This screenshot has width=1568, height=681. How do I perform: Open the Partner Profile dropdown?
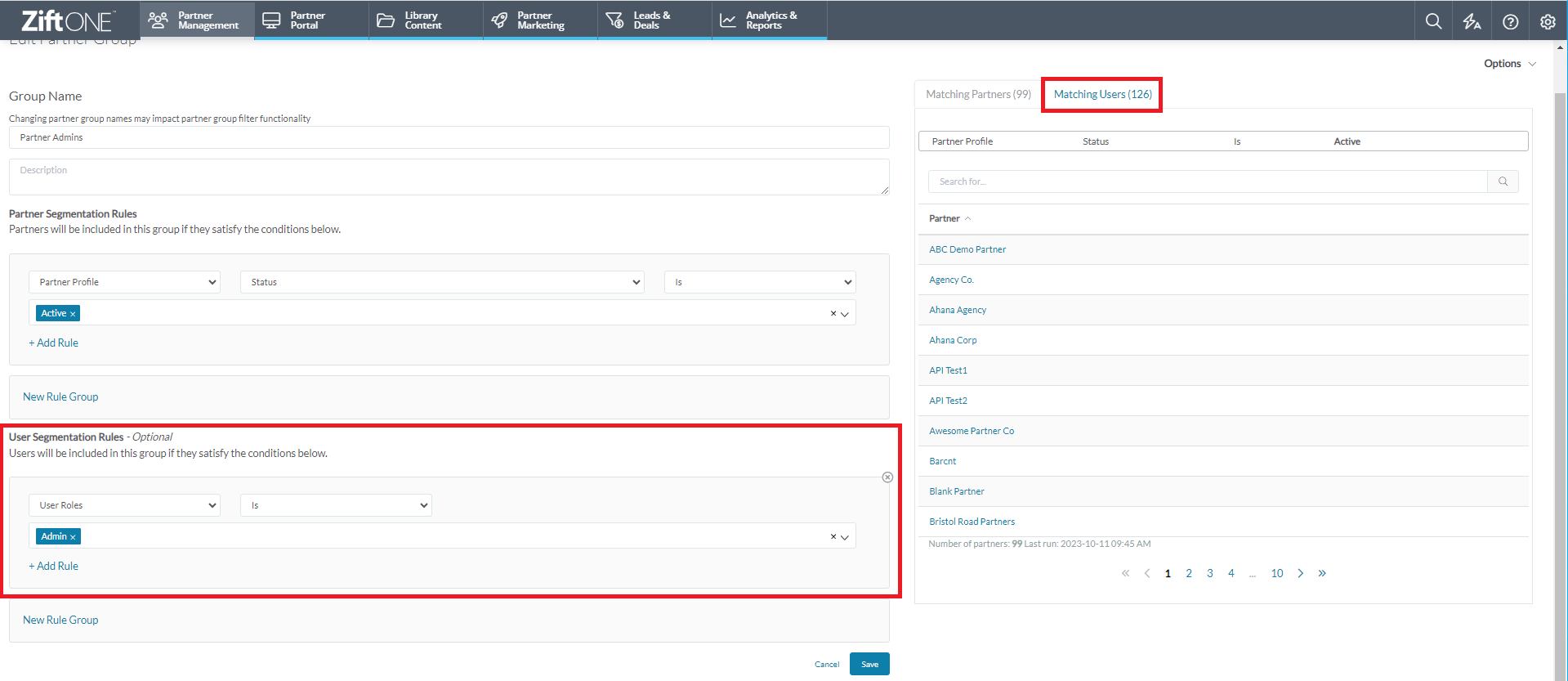pyautogui.click(x=124, y=282)
